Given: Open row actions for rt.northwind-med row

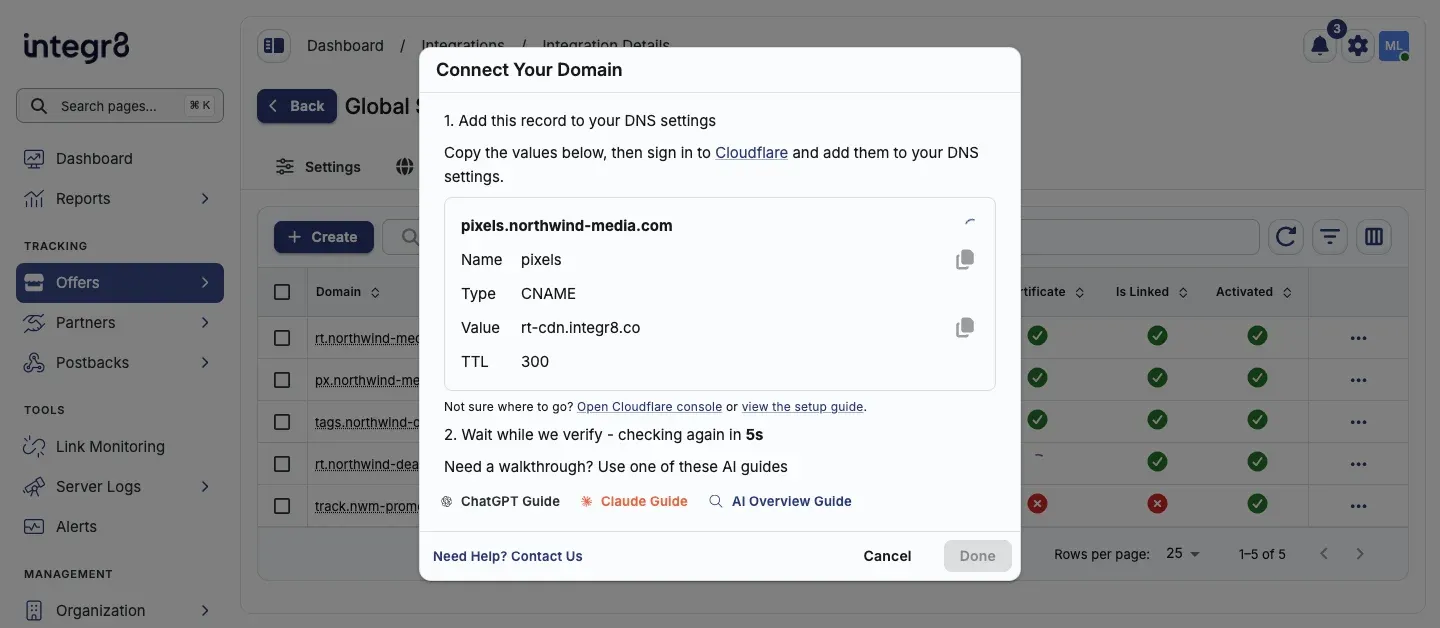Looking at the screenshot, I should [1358, 338].
